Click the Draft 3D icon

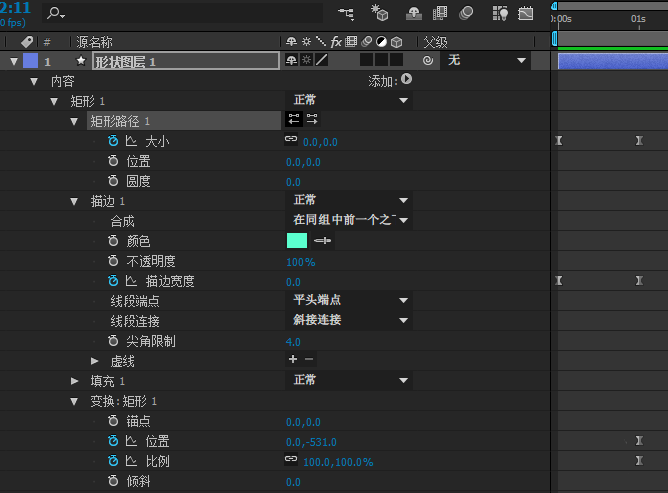[x=380, y=13]
